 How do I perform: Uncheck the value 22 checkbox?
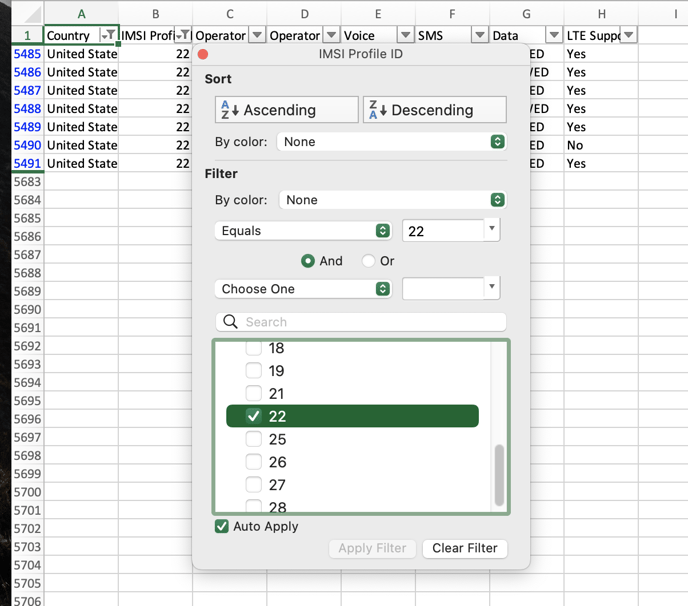pyautogui.click(x=254, y=416)
